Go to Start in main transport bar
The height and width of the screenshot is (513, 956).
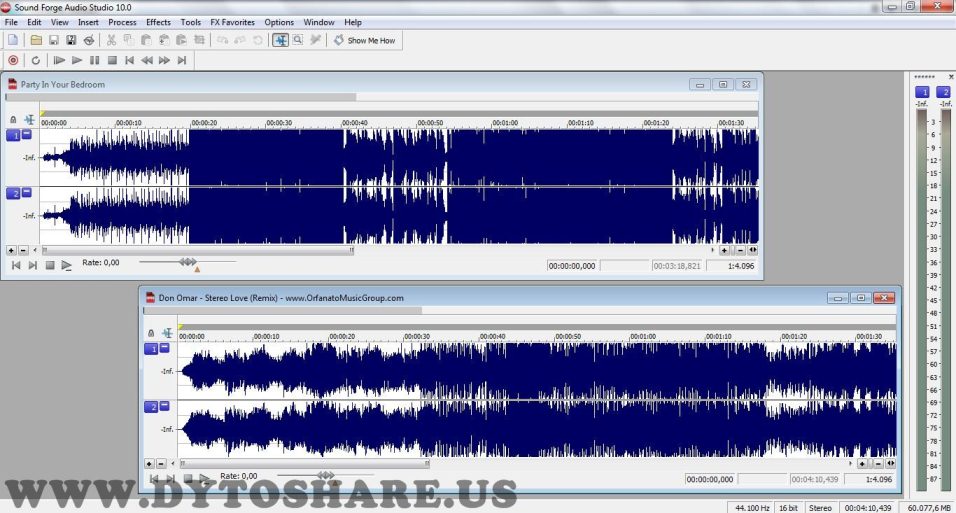[x=129, y=60]
